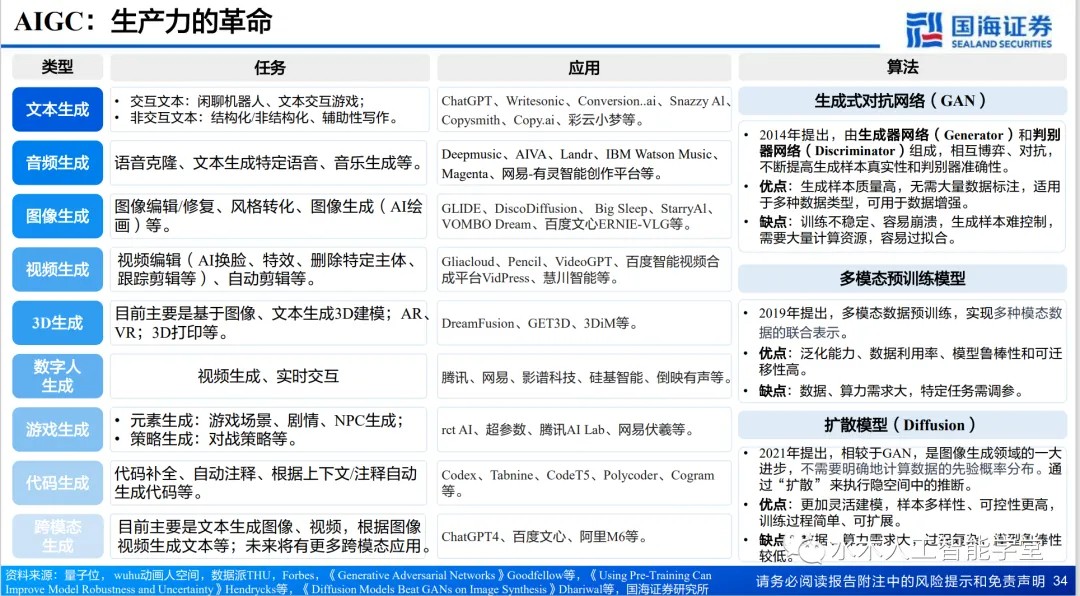Screen dimensions: 1080x596
Task: Click the '扩散模型（Diffusion）' heading
Action: 902,425
